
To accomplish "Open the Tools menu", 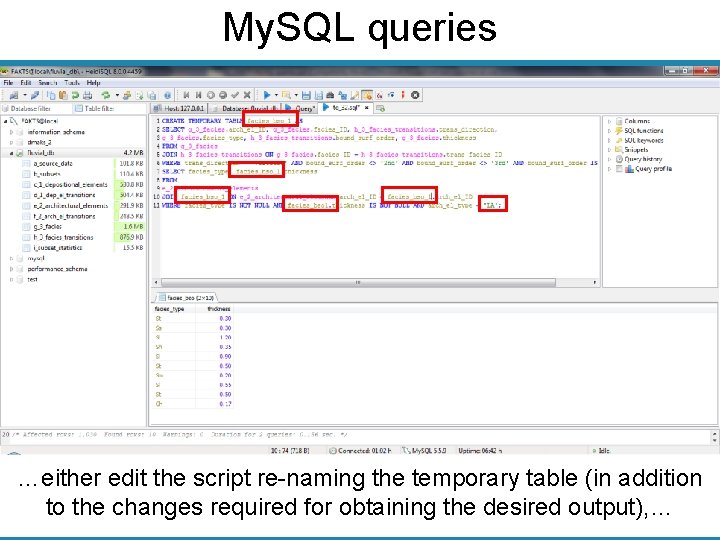I will [x=72, y=83].
